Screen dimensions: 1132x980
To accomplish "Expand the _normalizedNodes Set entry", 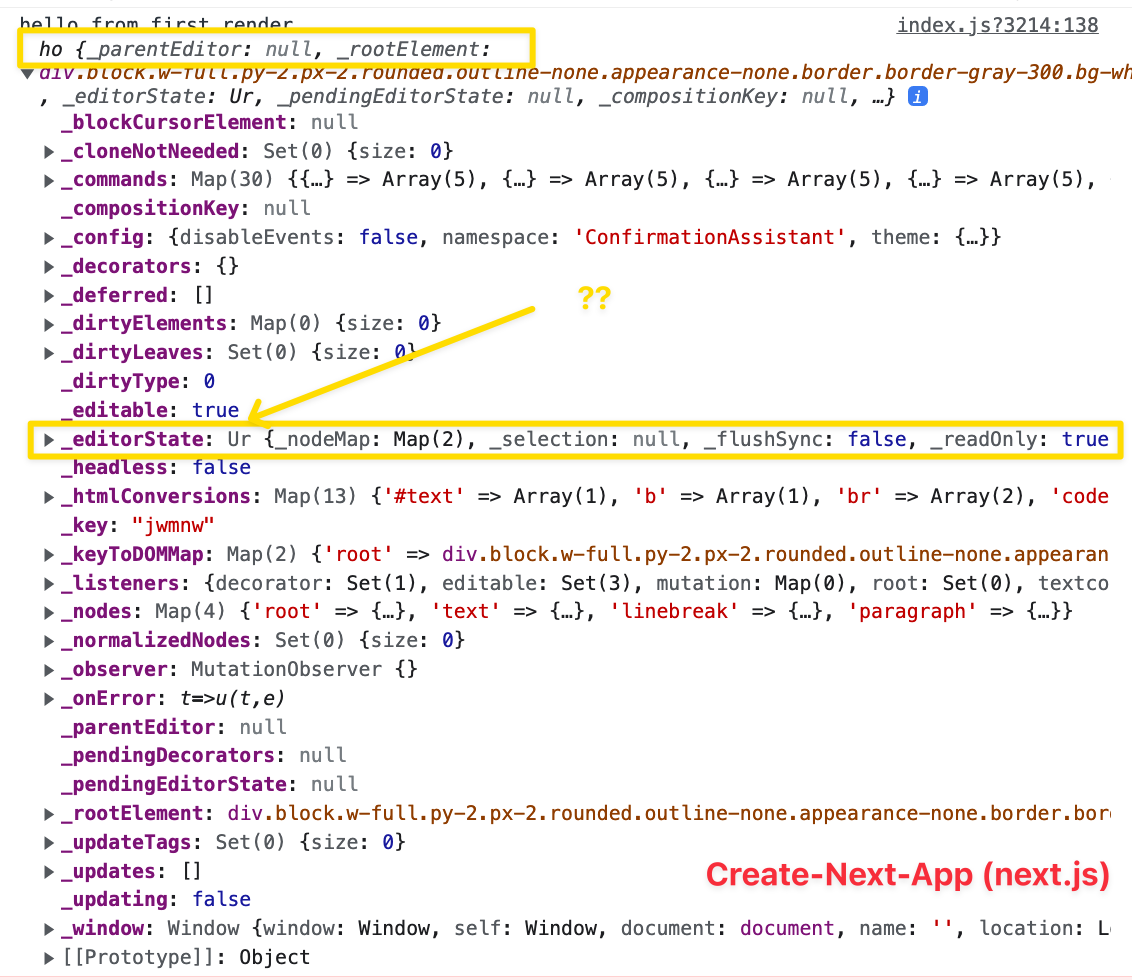I will 48,641.
